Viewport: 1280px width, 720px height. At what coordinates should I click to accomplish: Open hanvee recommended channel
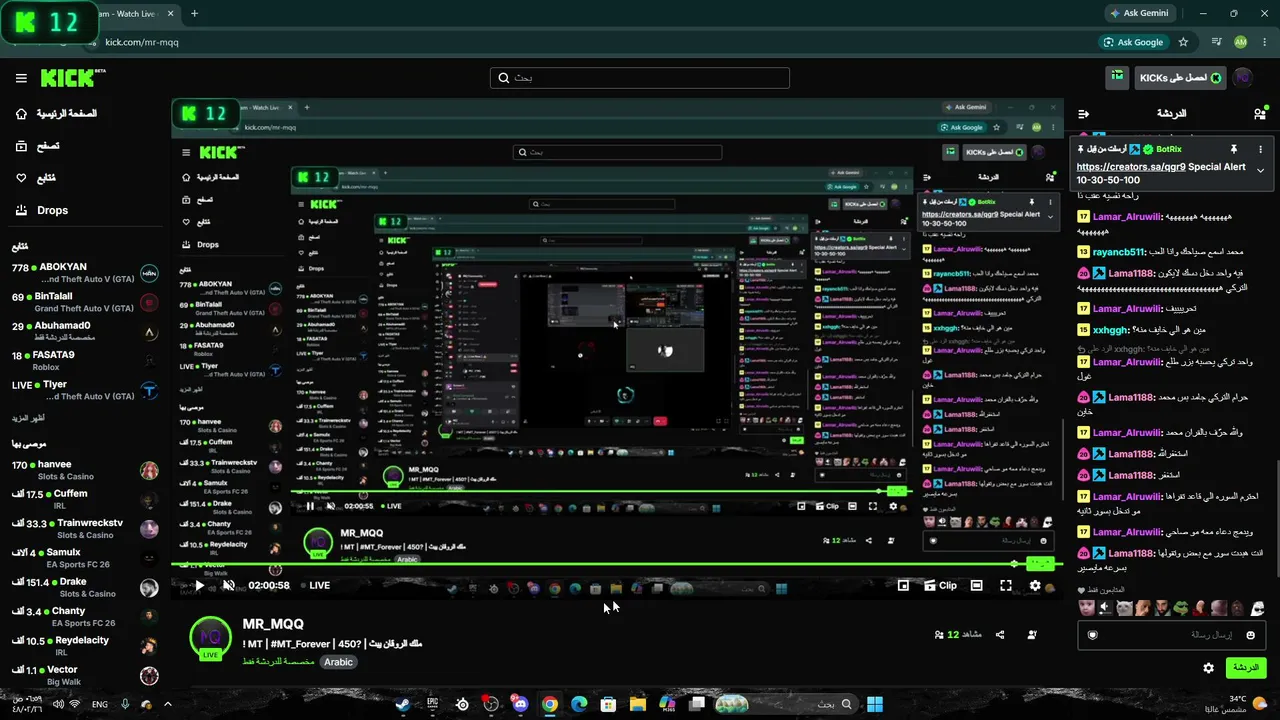click(85, 470)
